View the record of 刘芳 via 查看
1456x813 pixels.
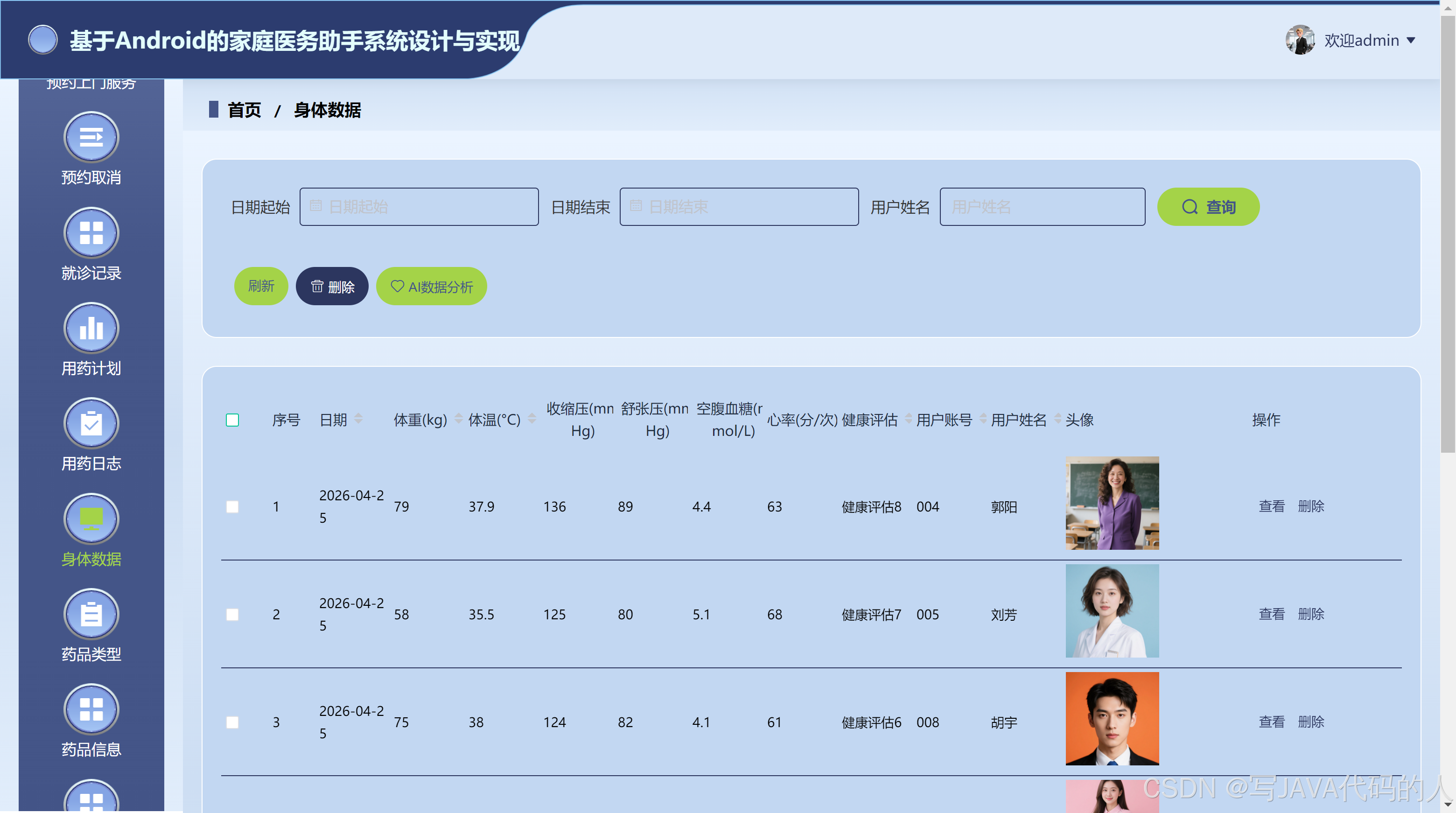(1272, 614)
